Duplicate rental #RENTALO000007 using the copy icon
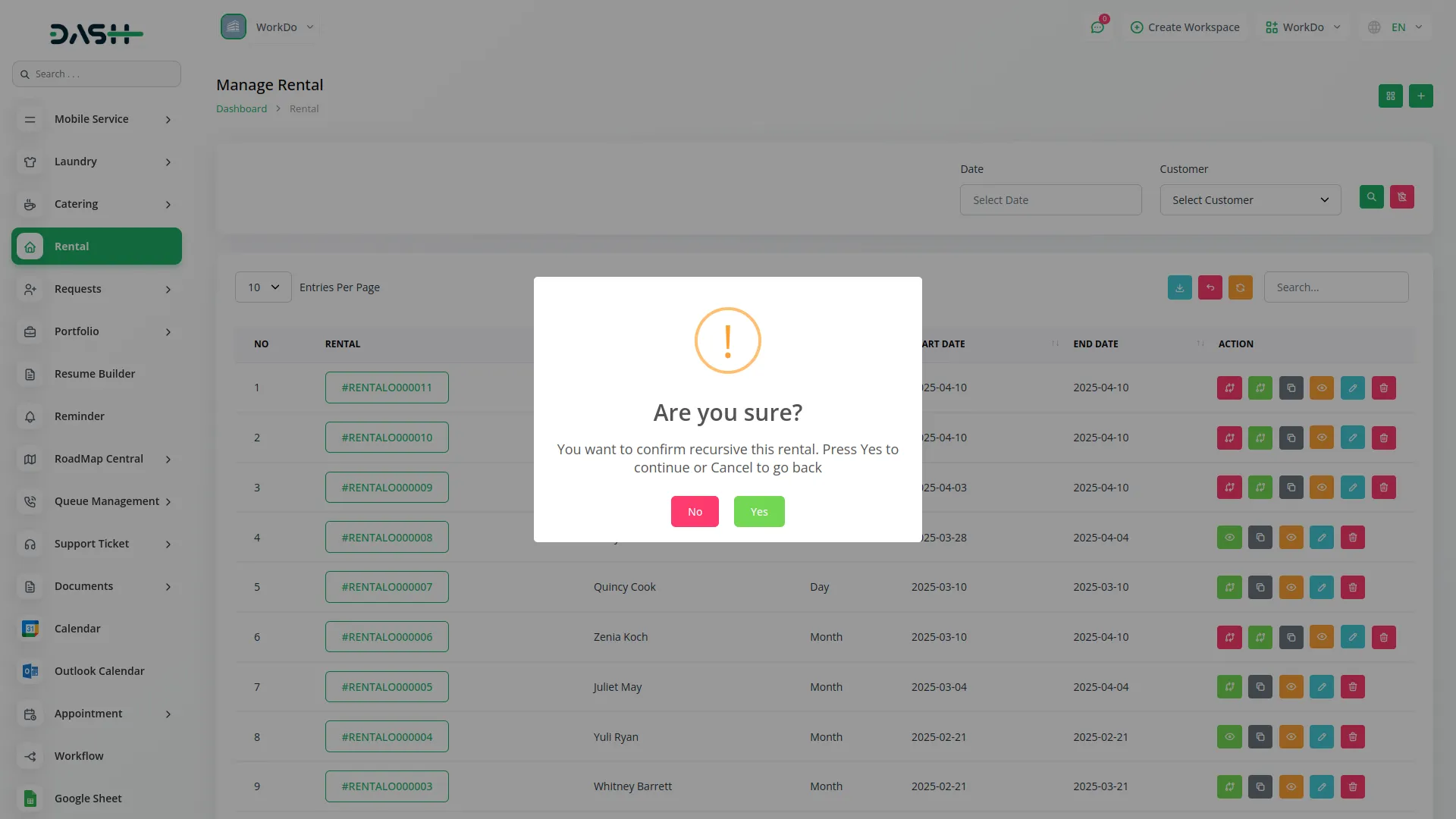 point(1260,587)
